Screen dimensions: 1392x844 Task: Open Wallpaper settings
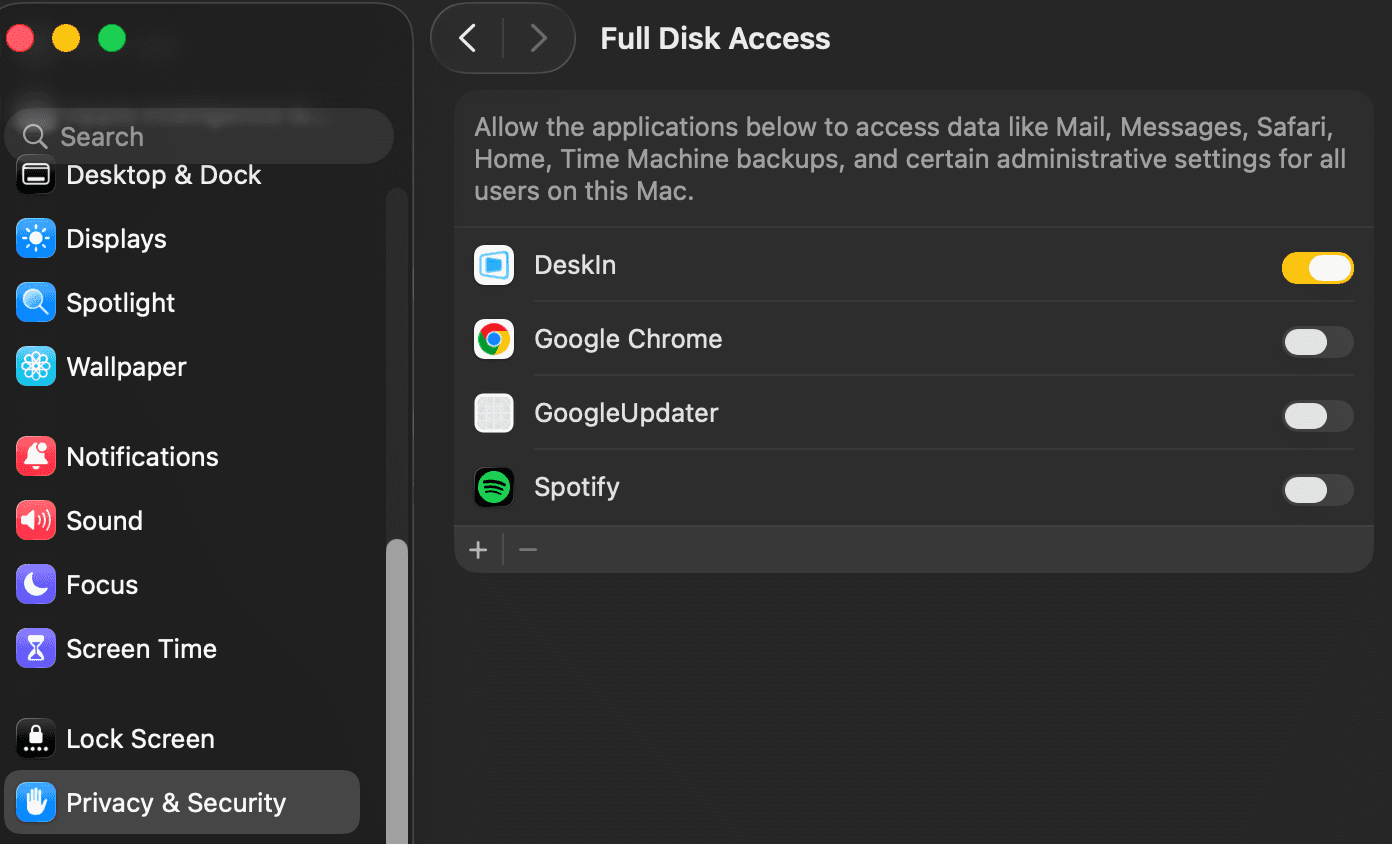(x=35, y=366)
